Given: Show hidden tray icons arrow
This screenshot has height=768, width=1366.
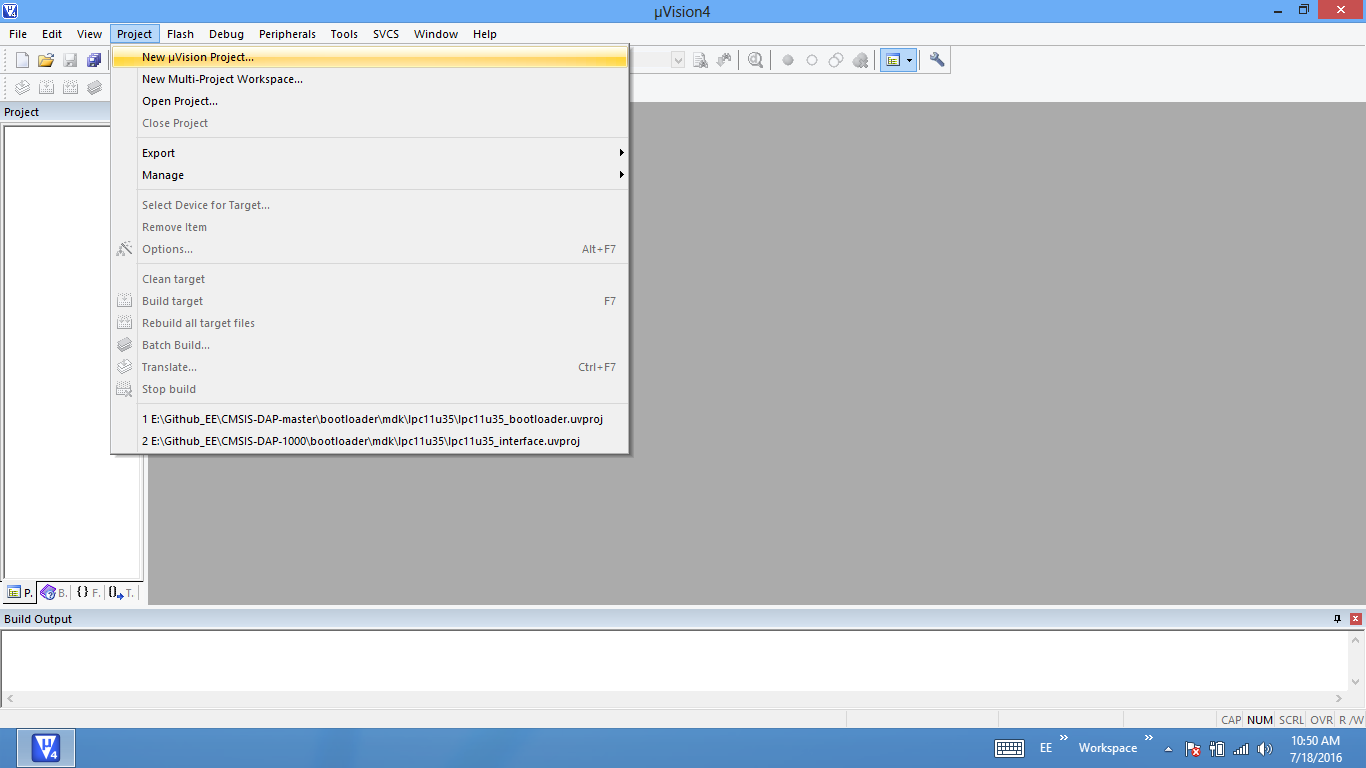Looking at the screenshot, I should 1168,748.
